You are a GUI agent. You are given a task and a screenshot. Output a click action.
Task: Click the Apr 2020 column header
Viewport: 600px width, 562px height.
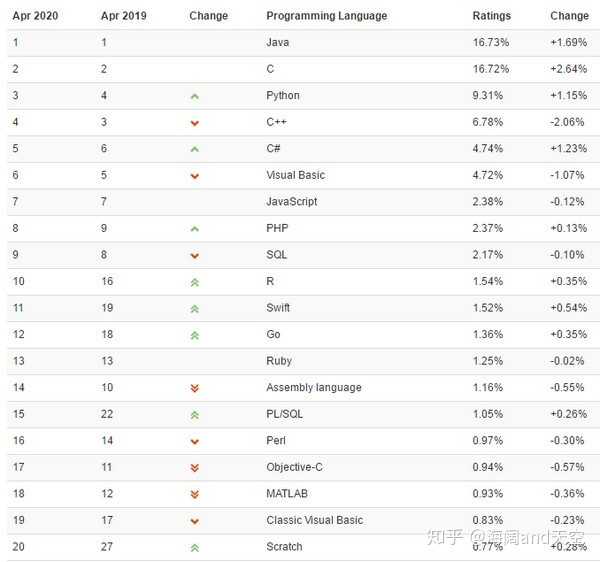[x=33, y=16]
